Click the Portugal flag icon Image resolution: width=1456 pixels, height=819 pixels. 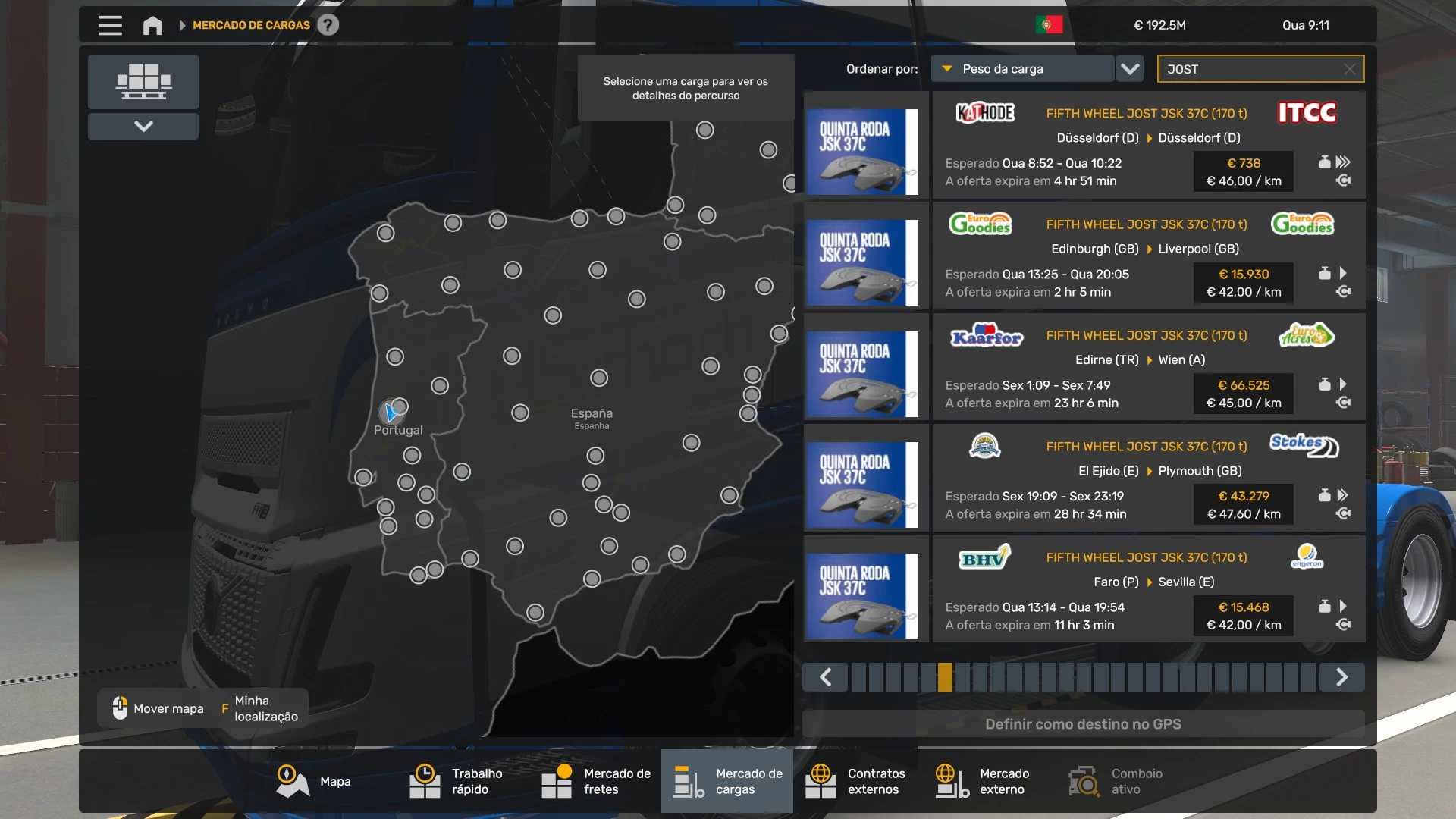pos(1049,25)
